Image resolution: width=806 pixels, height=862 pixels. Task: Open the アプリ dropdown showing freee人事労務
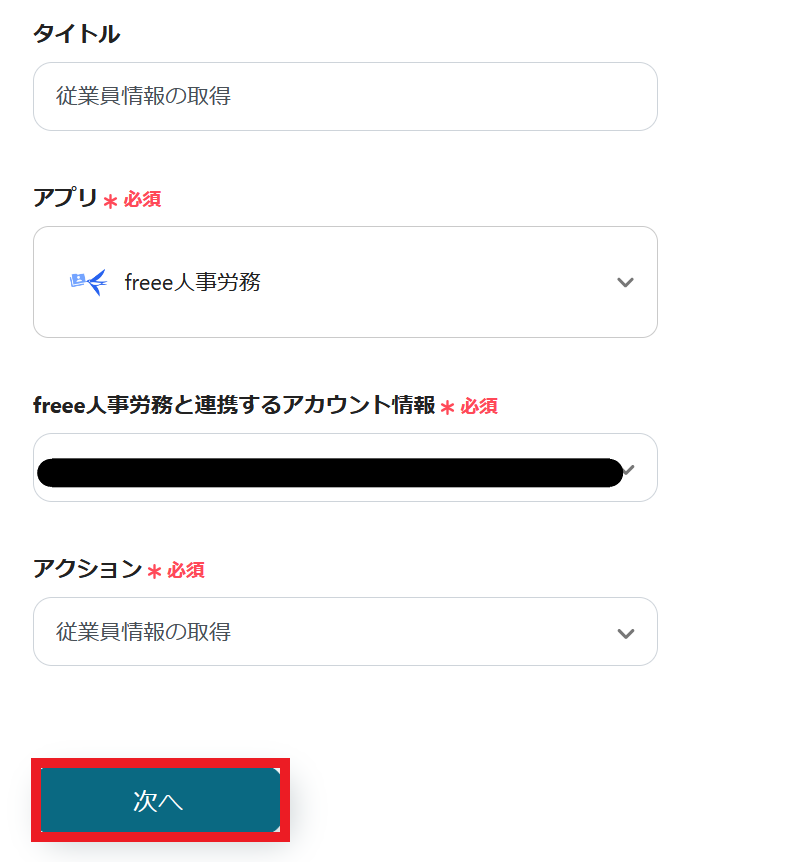345,283
